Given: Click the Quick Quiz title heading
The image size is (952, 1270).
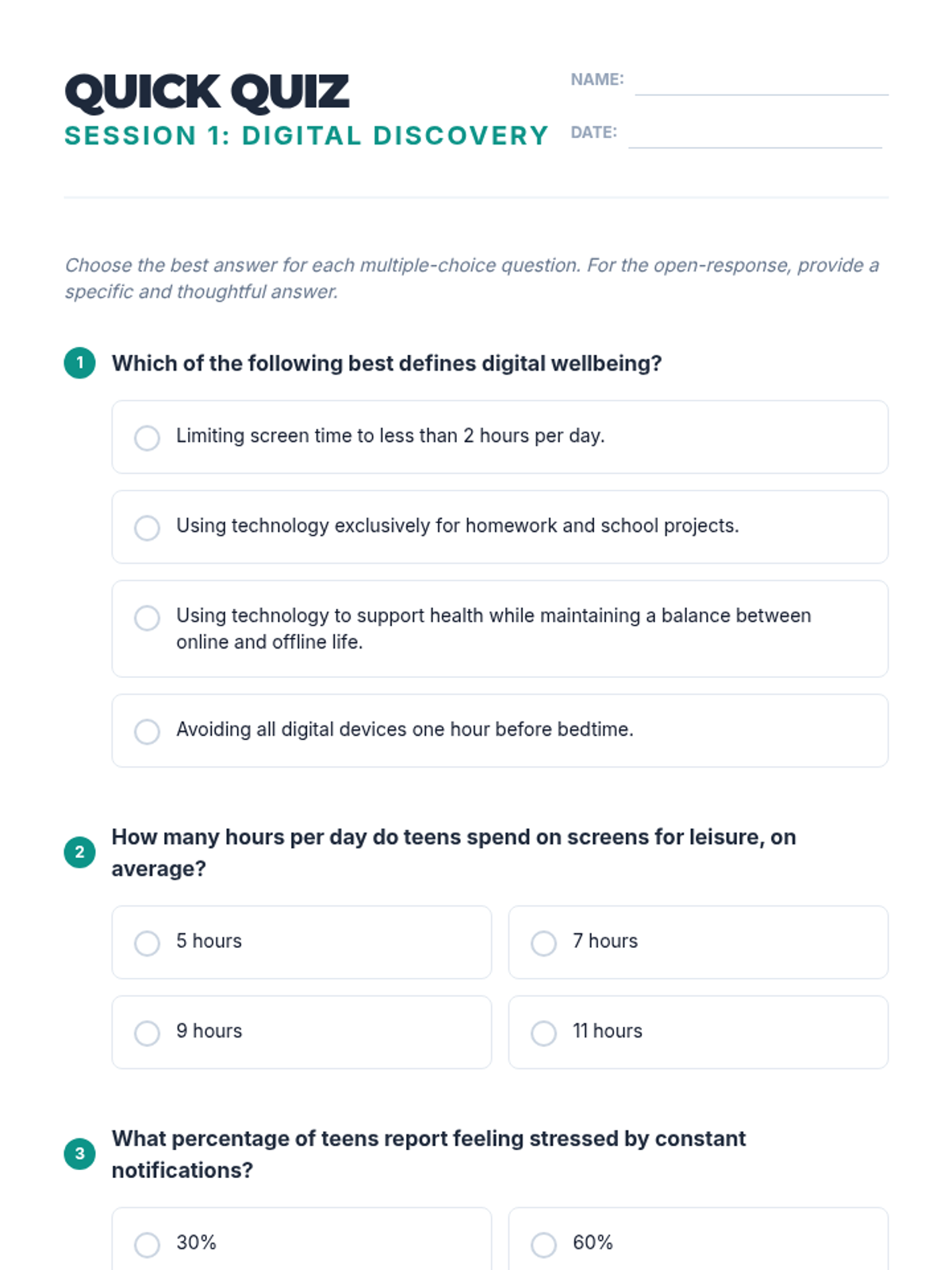Looking at the screenshot, I should [207, 92].
